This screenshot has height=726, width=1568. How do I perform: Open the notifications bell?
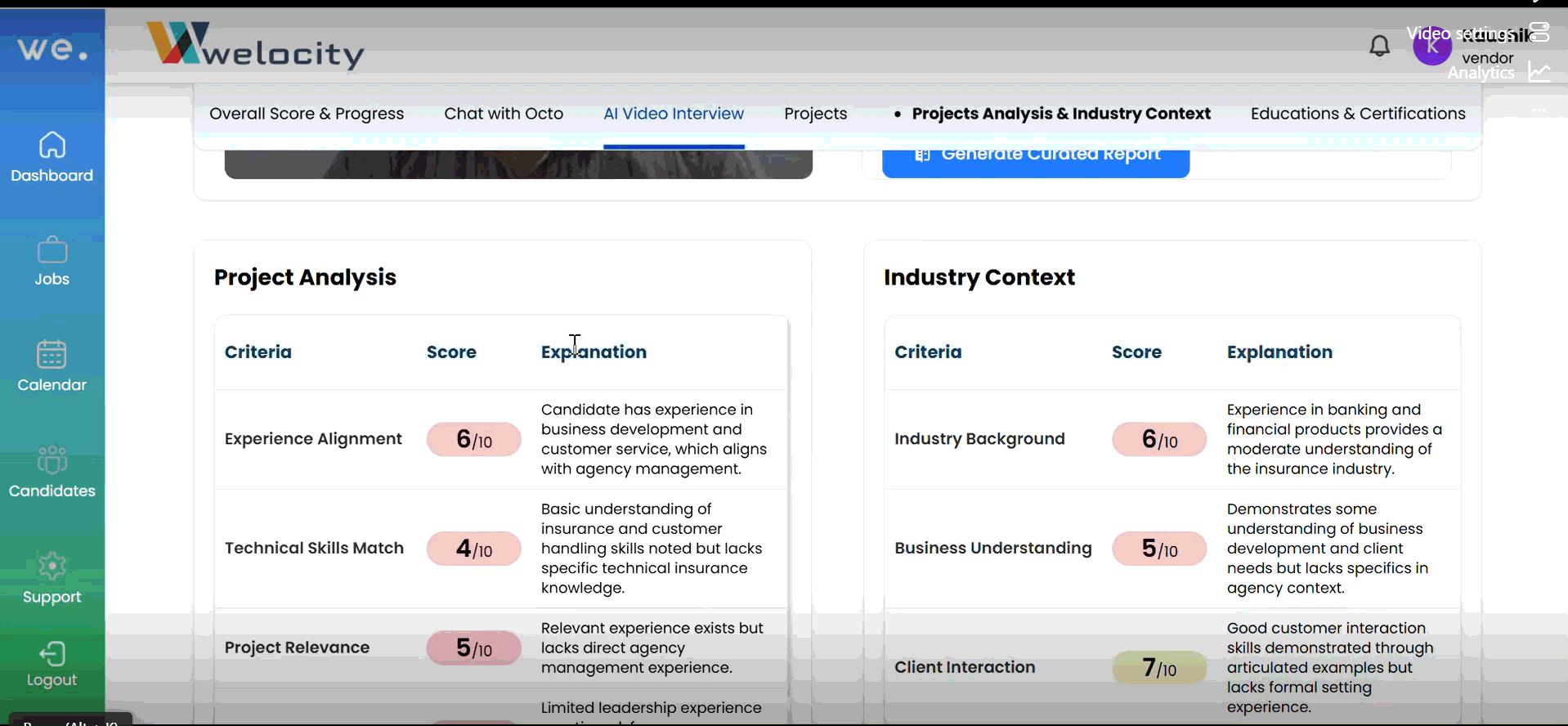pyautogui.click(x=1379, y=46)
